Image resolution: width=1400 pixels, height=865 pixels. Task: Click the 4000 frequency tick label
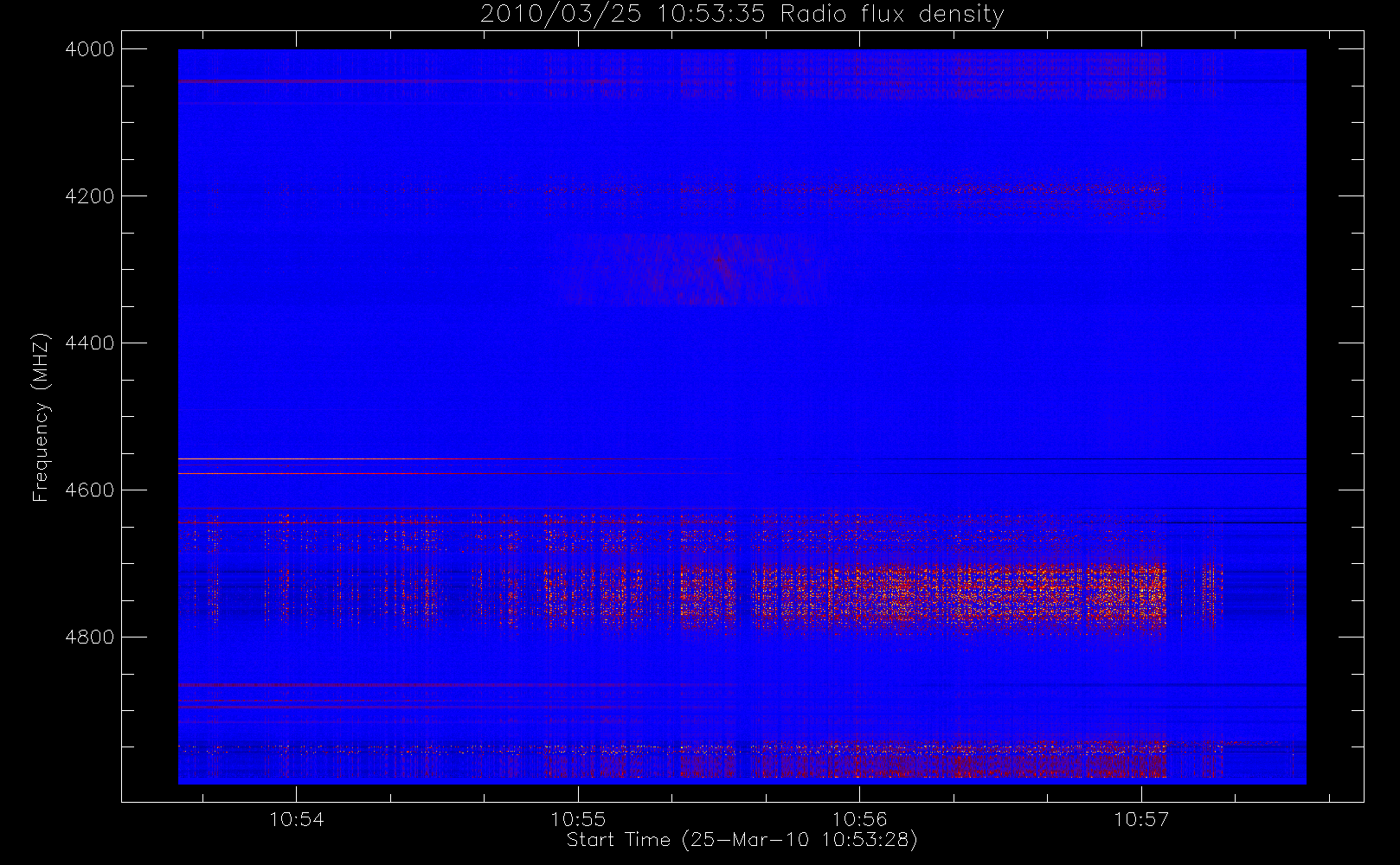click(90, 49)
